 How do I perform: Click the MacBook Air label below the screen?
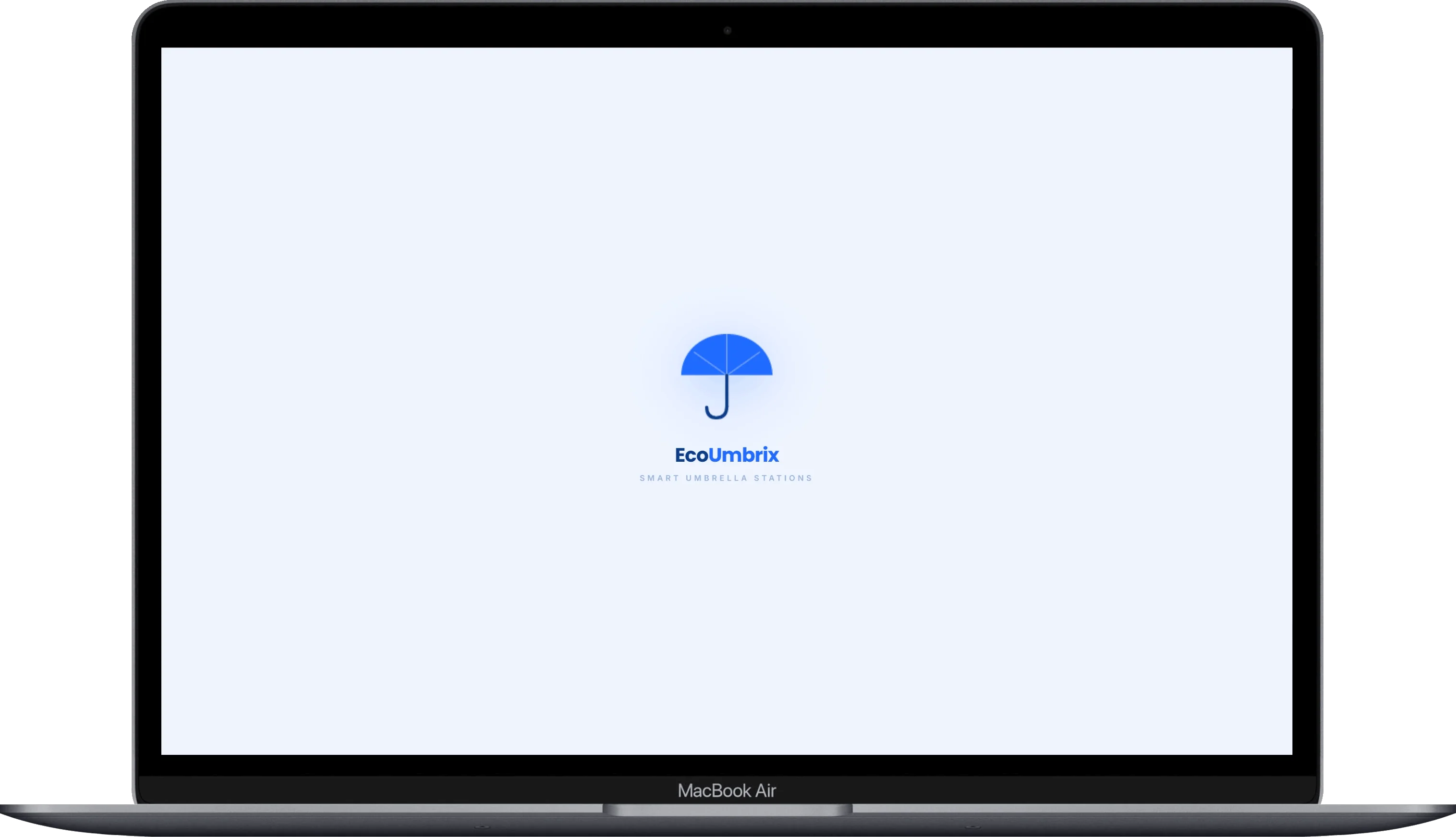[x=726, y=790]
